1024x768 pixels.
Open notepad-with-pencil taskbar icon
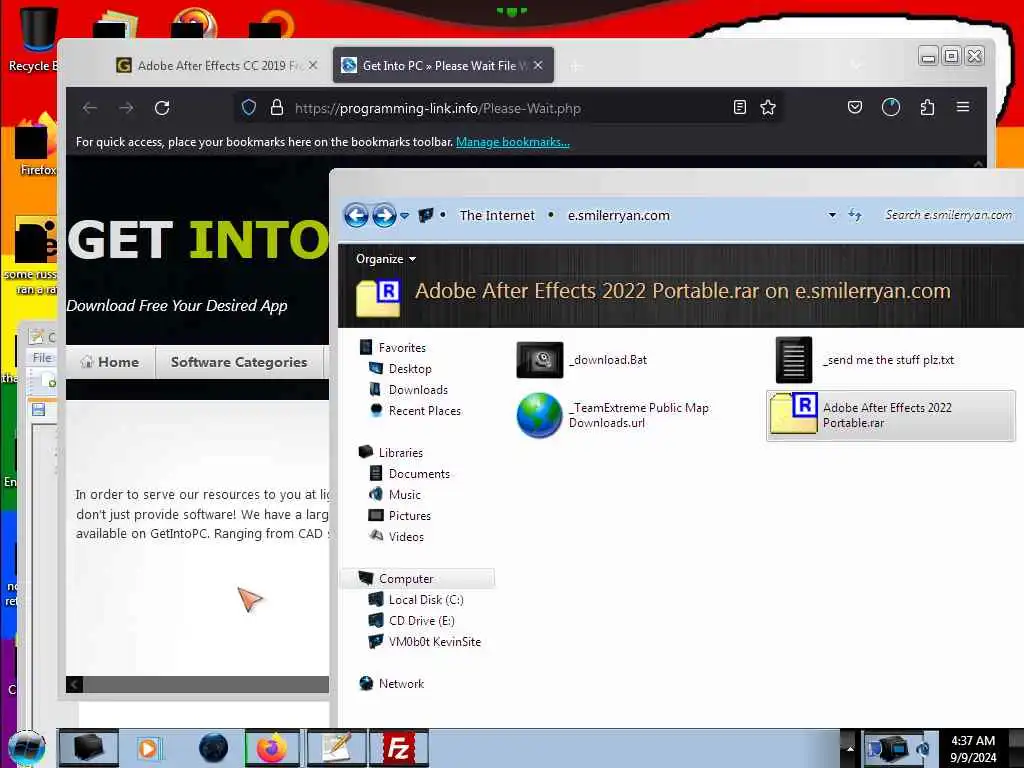(336, 748)
